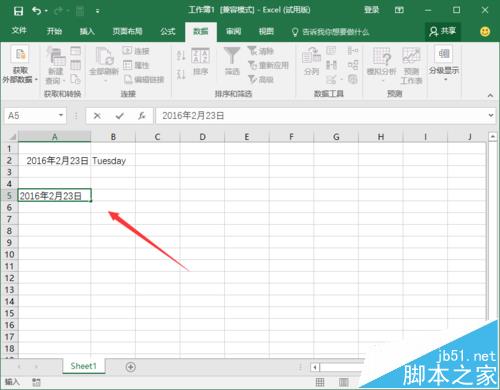The height and width of the screenshot is (390, 500).
Task: Click Data Validation icon
Action: pyautogui.click(x=333, y=79)
